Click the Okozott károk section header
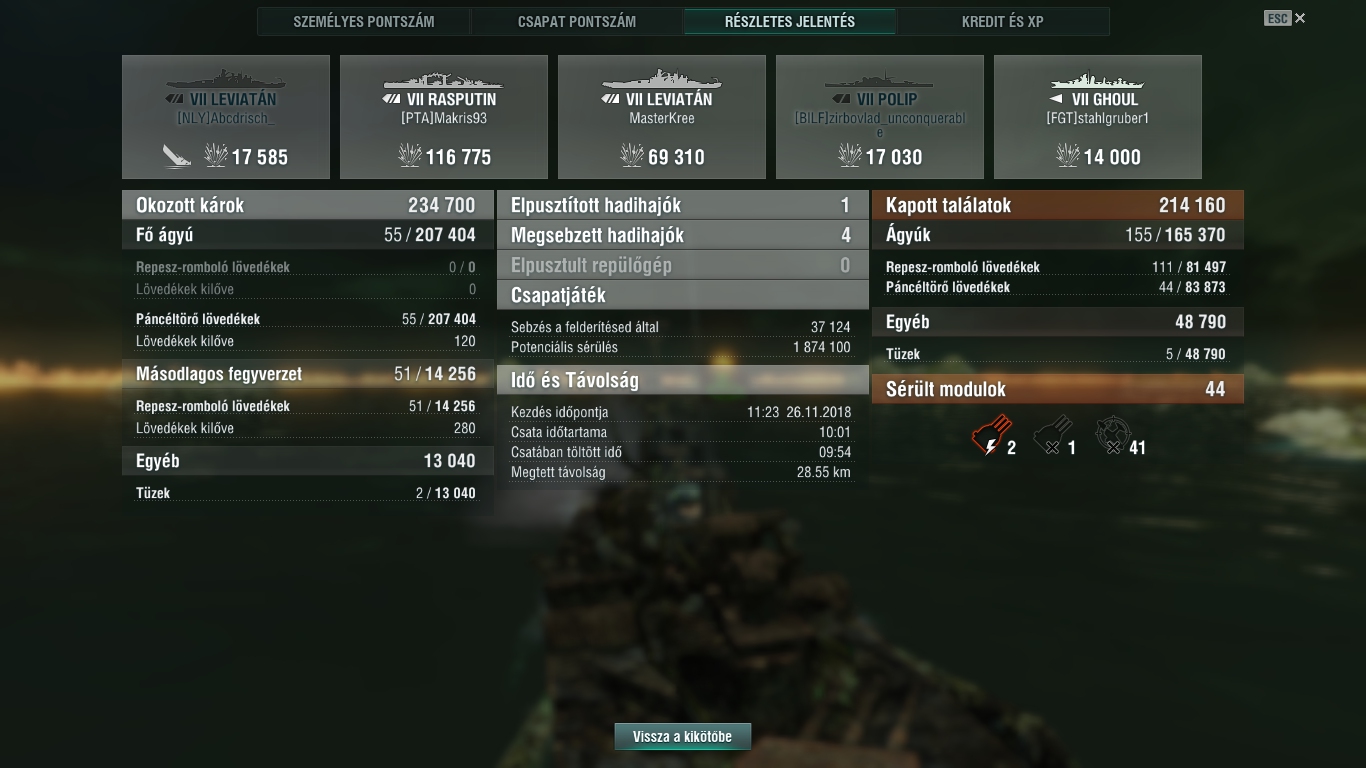 pos(308,205)
